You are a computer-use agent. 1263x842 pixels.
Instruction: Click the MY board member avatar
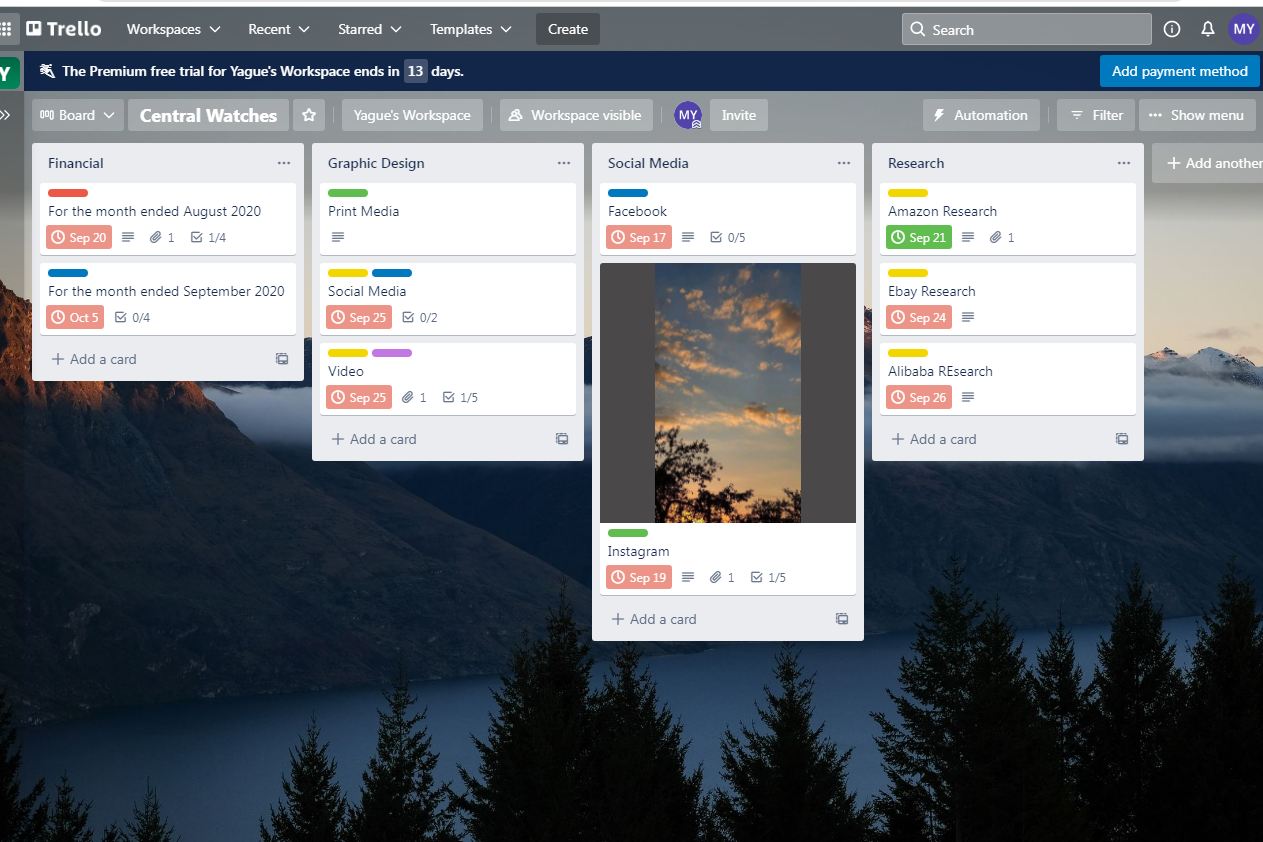pos(688,115)
